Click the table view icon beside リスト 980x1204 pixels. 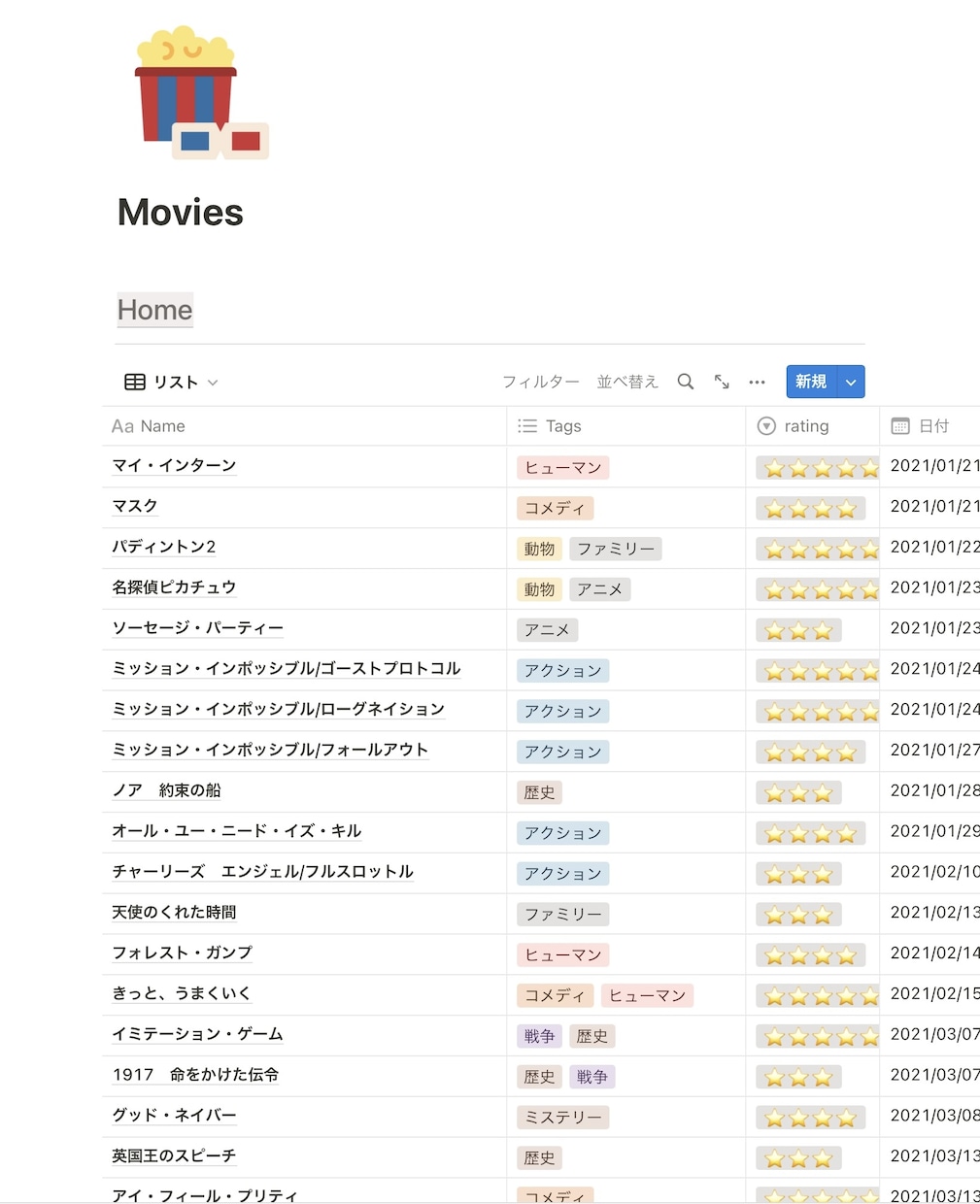click(x=135, y=382)
